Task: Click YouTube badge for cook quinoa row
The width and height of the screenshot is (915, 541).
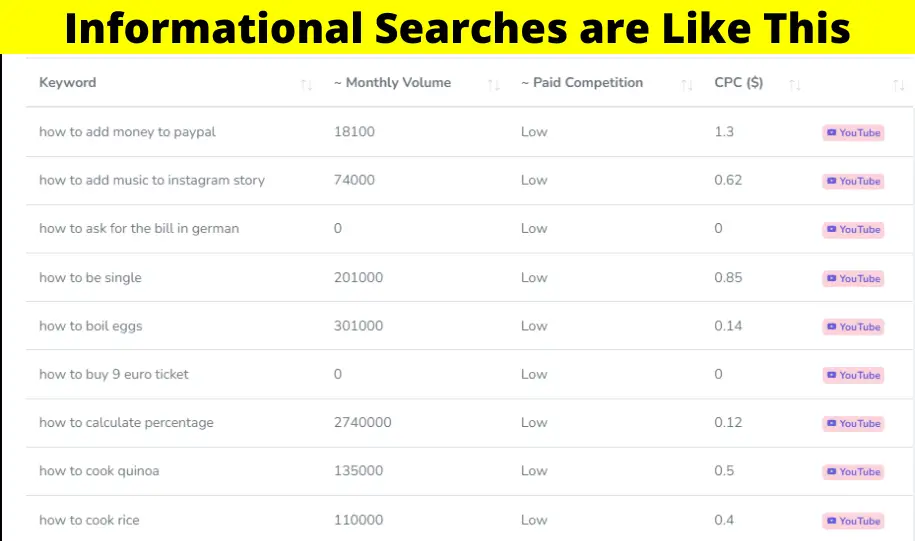Action: click(x=853, y=472)
